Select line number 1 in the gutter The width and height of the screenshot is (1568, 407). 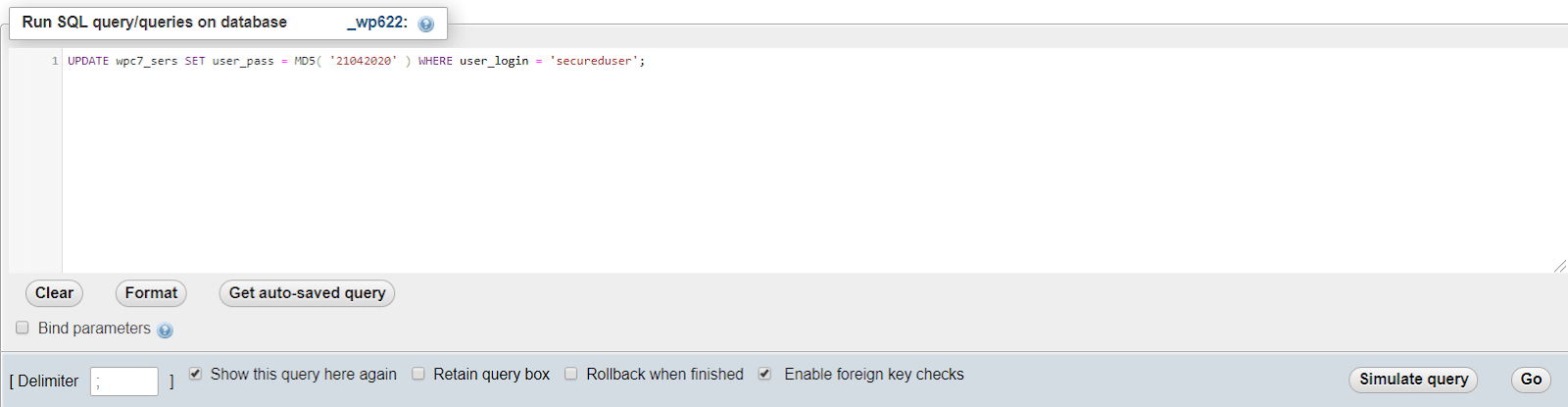55,61
